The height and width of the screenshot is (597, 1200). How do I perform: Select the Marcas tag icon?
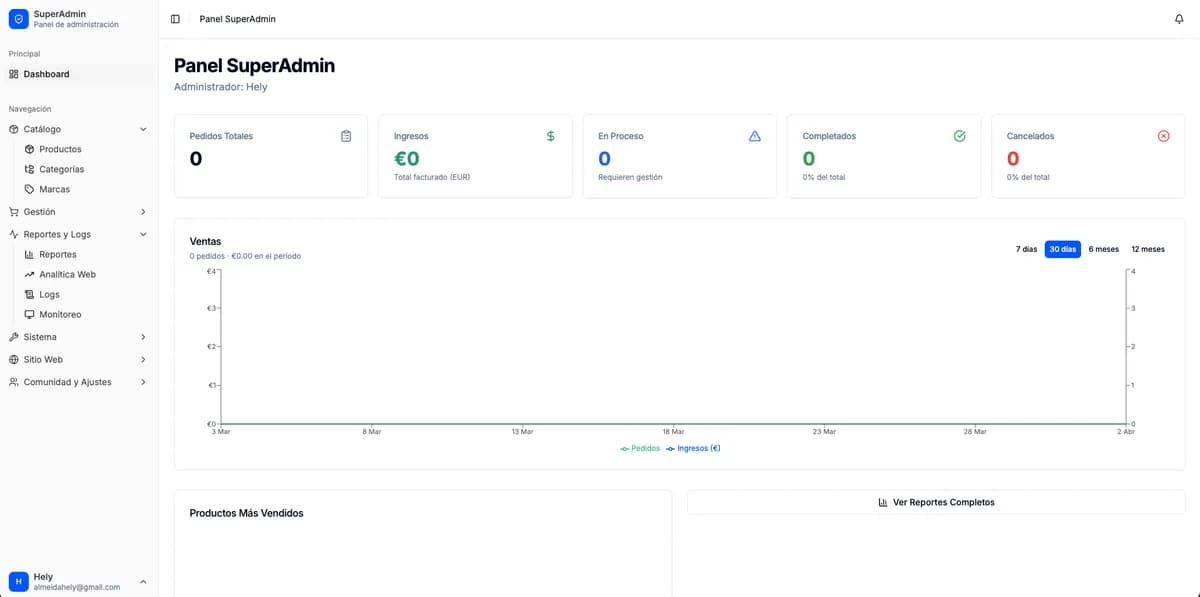tap(28, 189)
